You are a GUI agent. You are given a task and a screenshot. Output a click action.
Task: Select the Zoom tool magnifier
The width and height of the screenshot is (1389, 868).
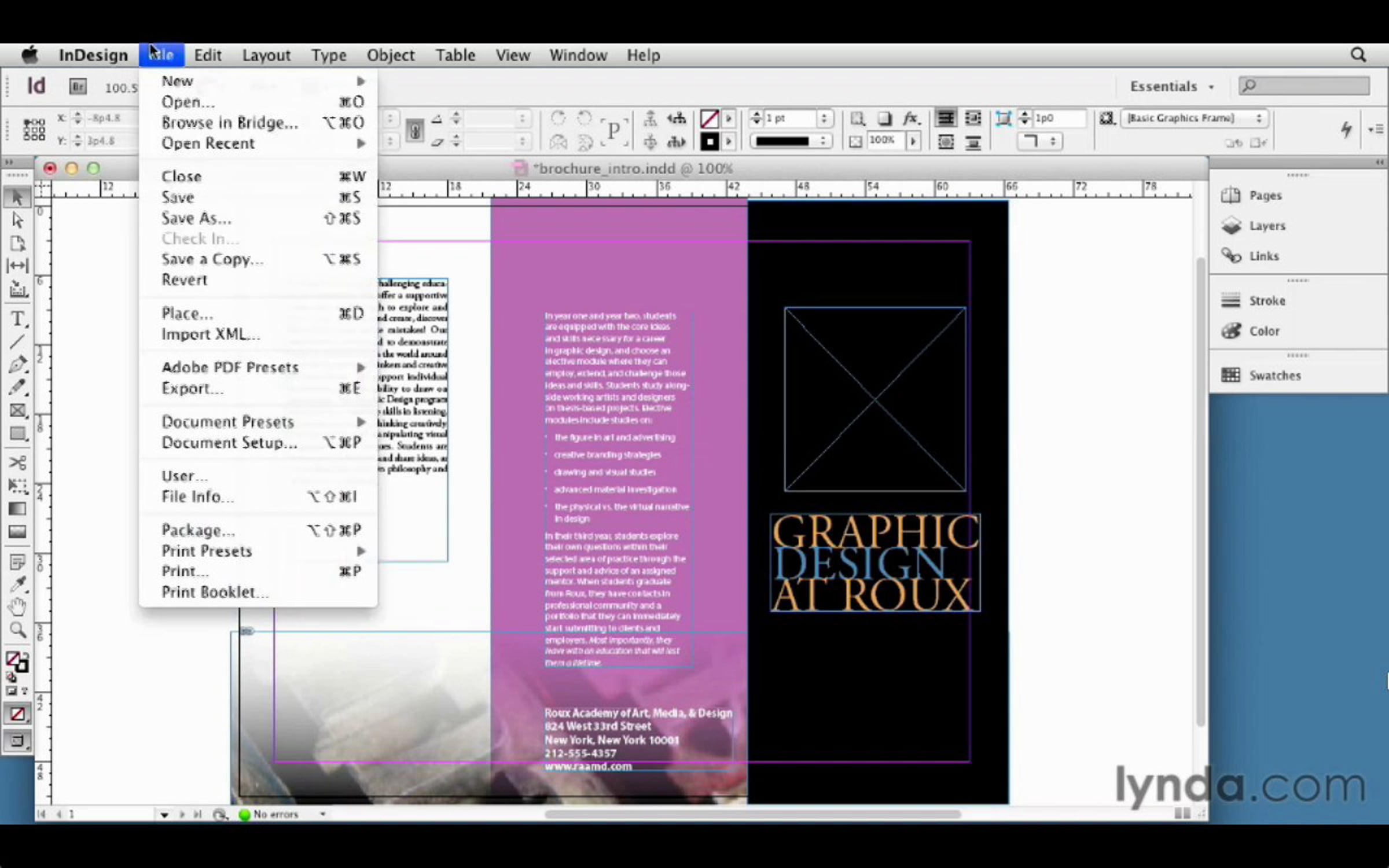point(17,630)
